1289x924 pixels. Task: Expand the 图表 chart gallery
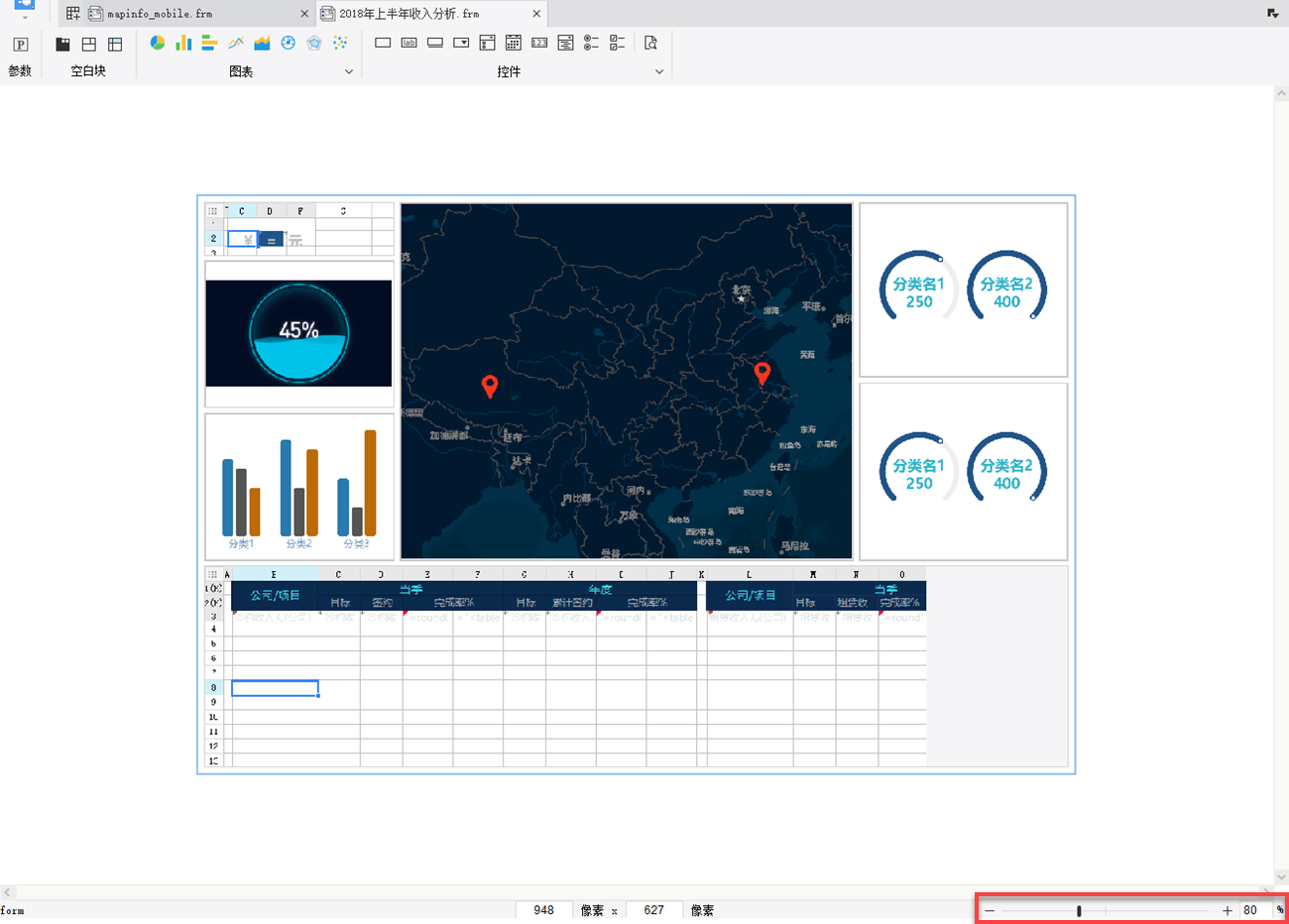pyautogui.click(x=348, y=71)
